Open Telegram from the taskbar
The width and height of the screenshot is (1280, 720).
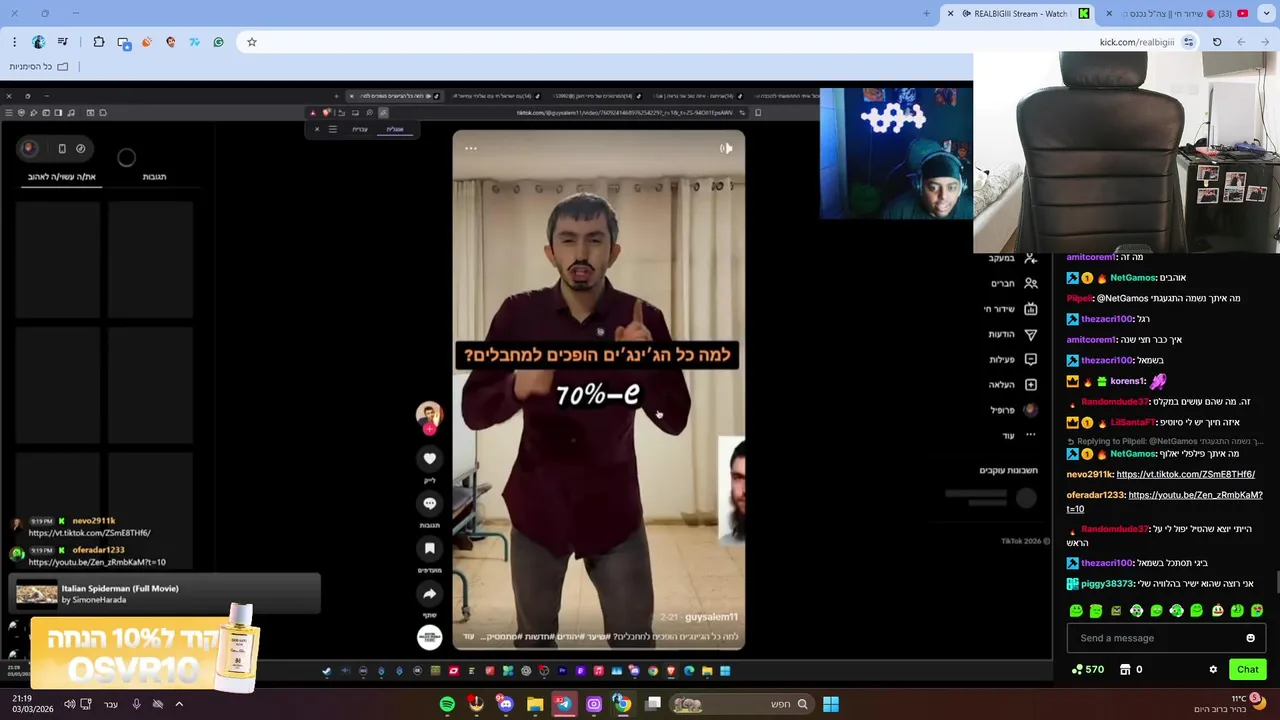point(564,704)
